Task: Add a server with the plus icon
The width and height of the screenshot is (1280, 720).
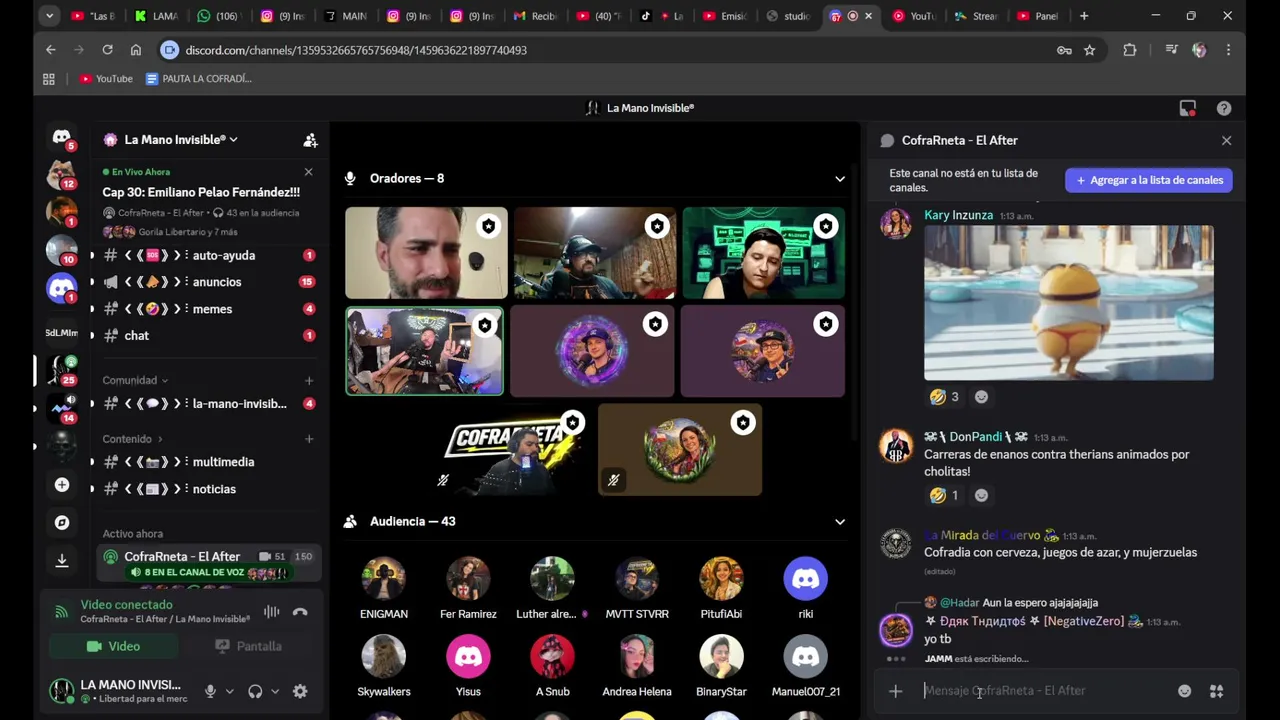Action: pos(62,485)
